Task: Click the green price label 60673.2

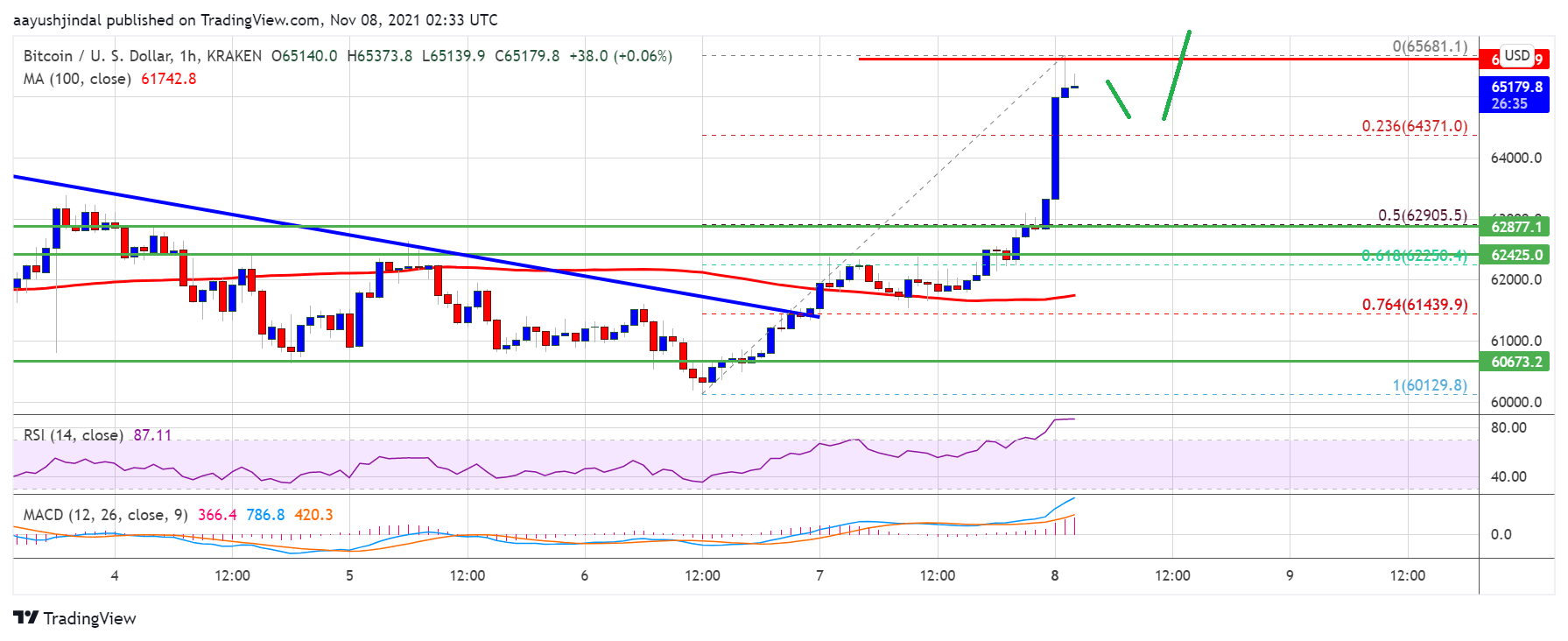Action: (x=1516, y=362)
